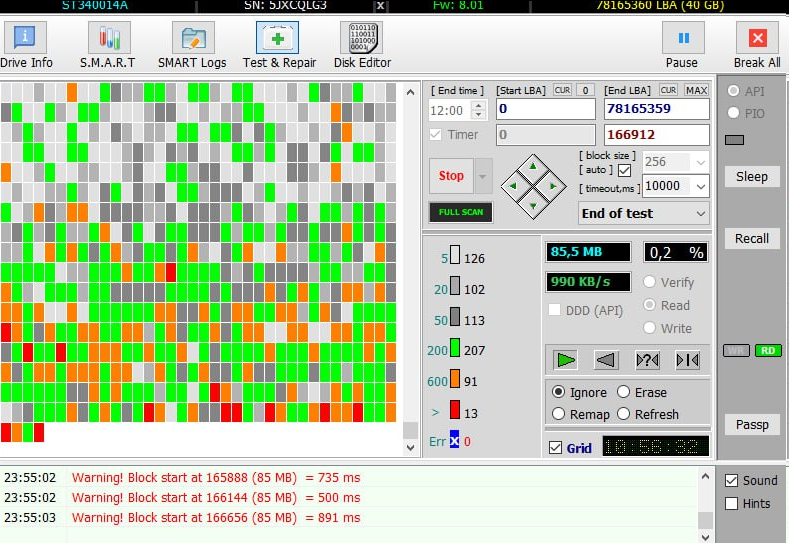Click the RD indicator button

tap(768, 351)
